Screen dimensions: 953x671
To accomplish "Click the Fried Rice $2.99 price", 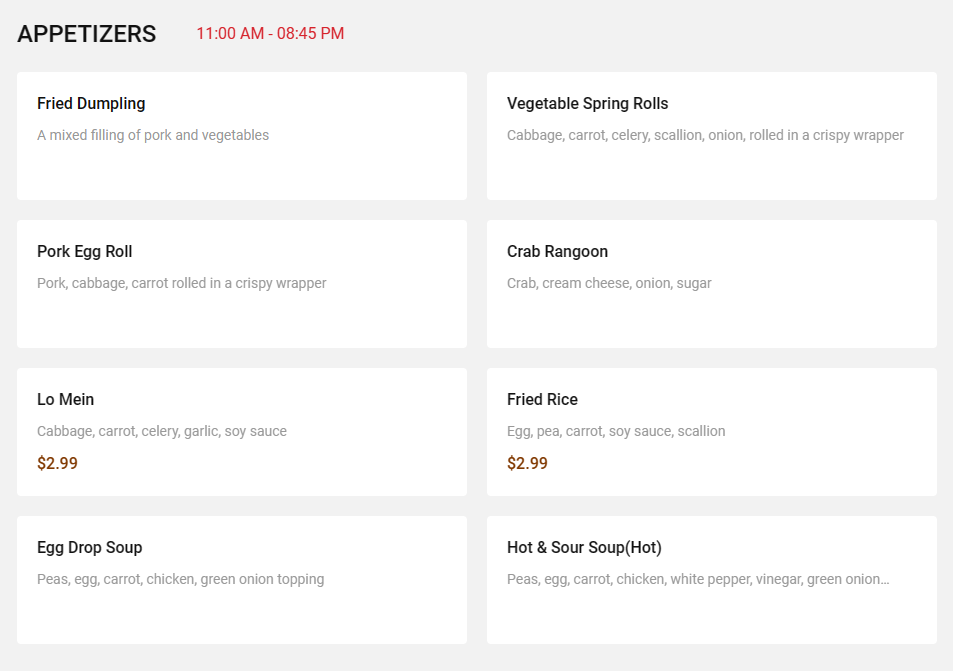I will [x=527, y=463].
